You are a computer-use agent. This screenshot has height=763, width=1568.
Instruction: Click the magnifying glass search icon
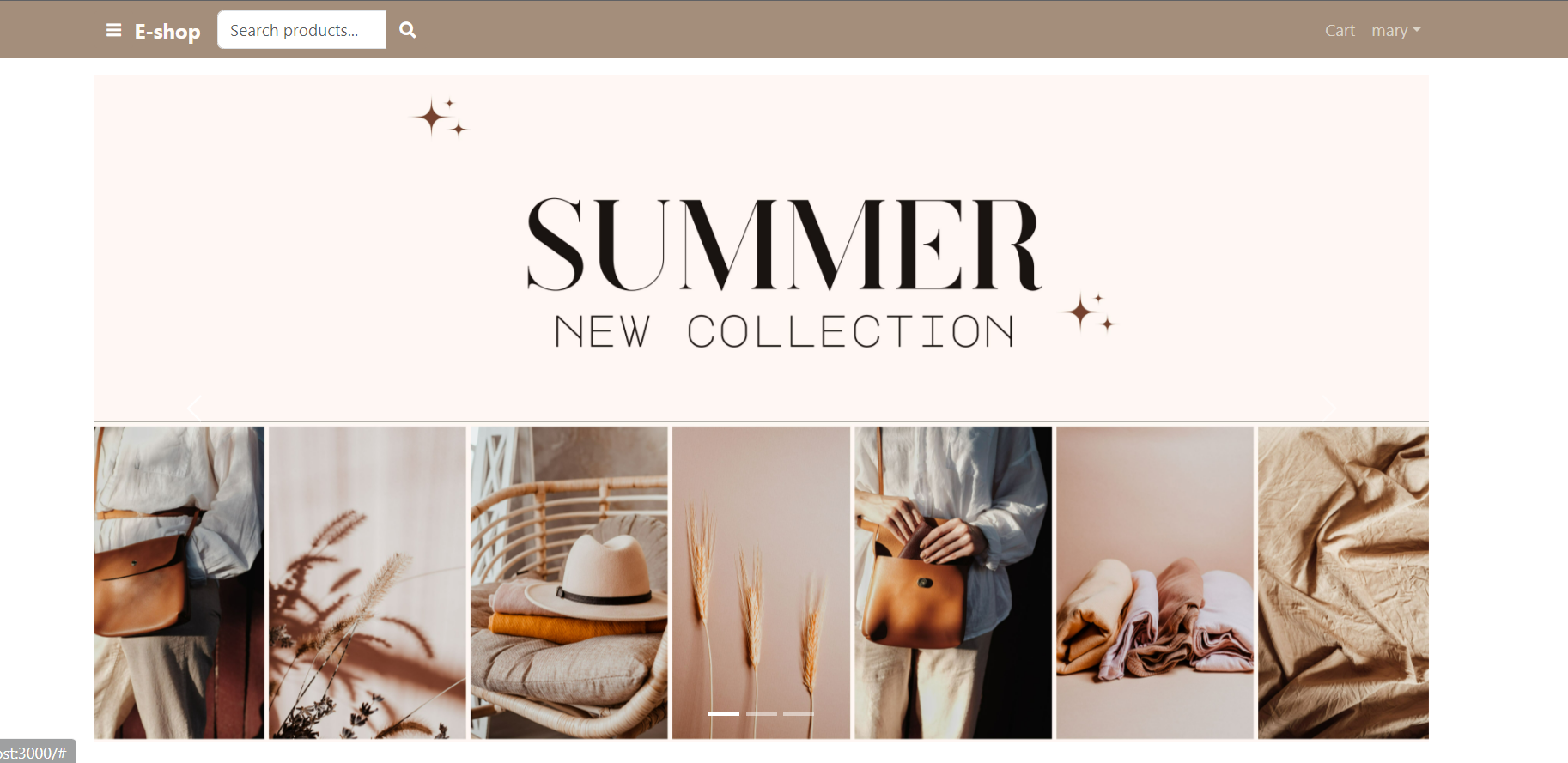408,30
